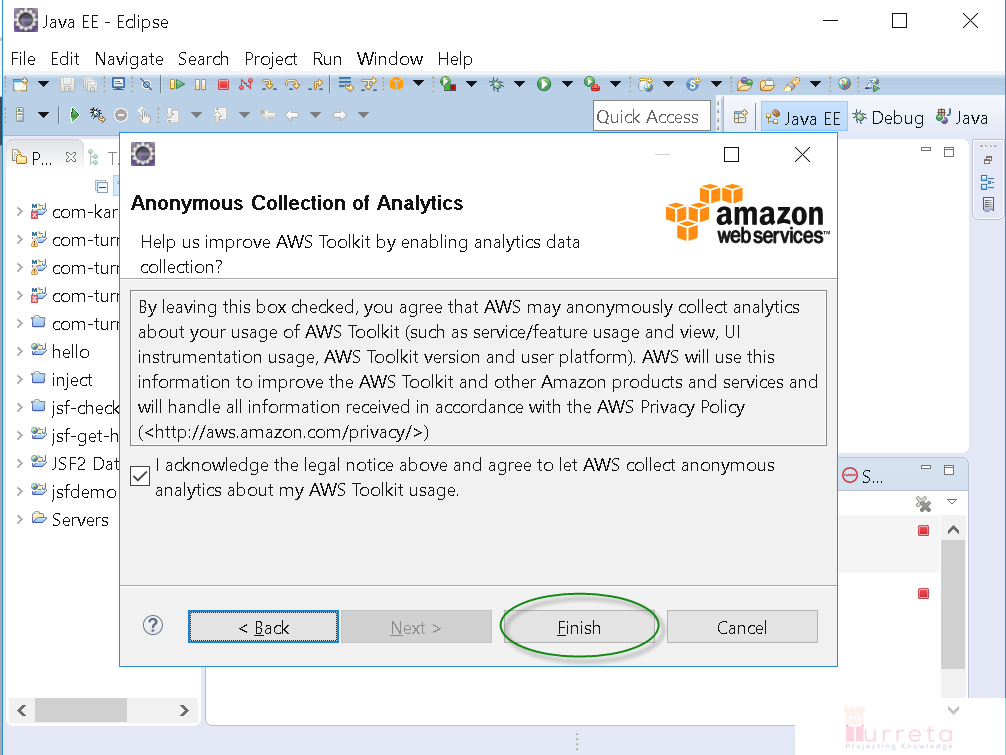The height and width of the screenshot is (755, 1006).
Task: Click the Use Step Filters icon
Action: [369, 84]
